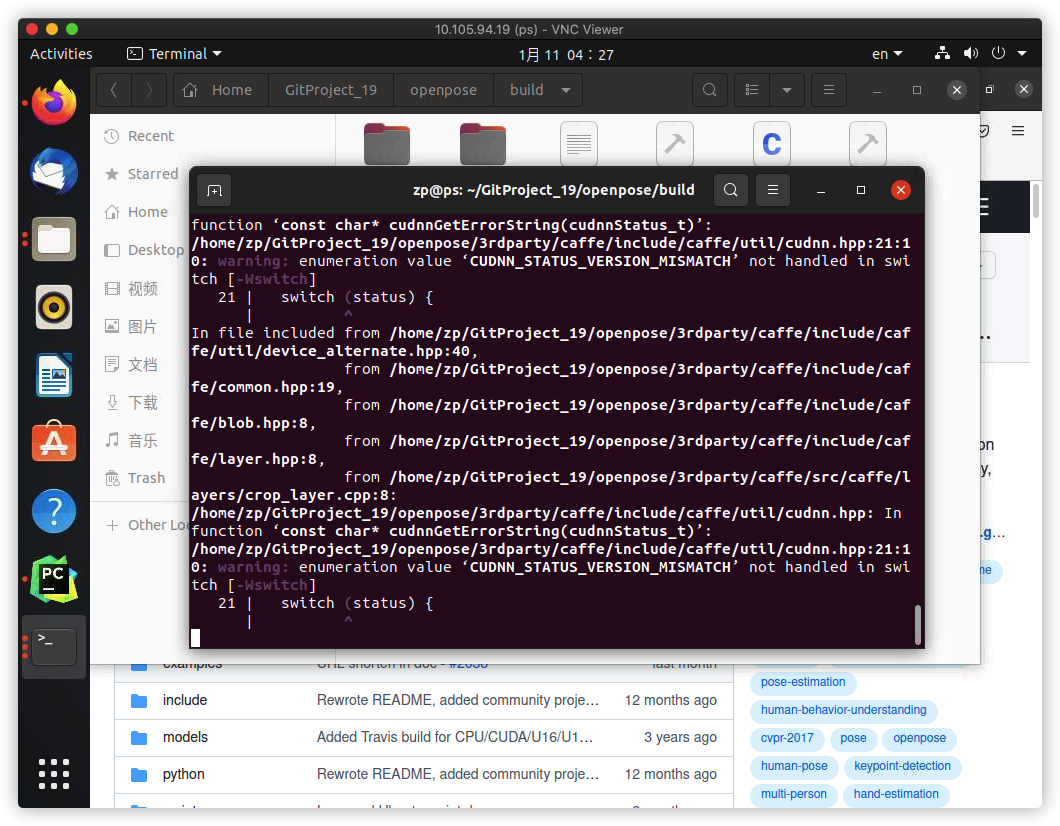Open Ubuntu Software from the dock

pos(53,440)
